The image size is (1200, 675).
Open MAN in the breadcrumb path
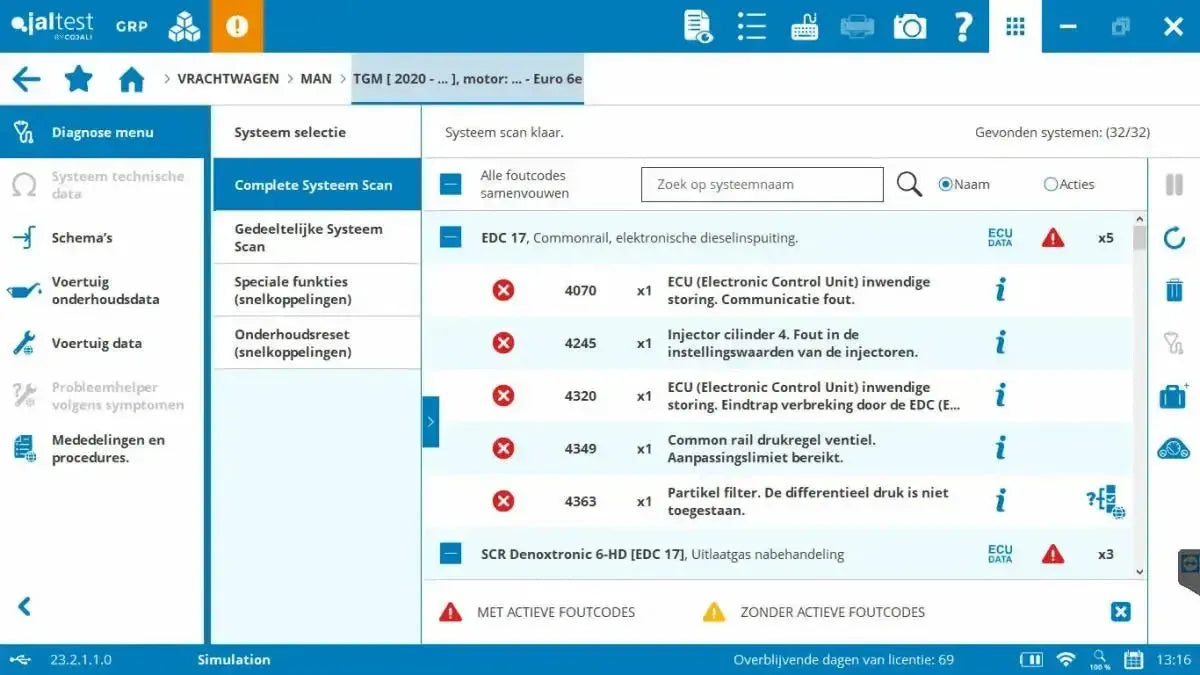coord(316,78)
